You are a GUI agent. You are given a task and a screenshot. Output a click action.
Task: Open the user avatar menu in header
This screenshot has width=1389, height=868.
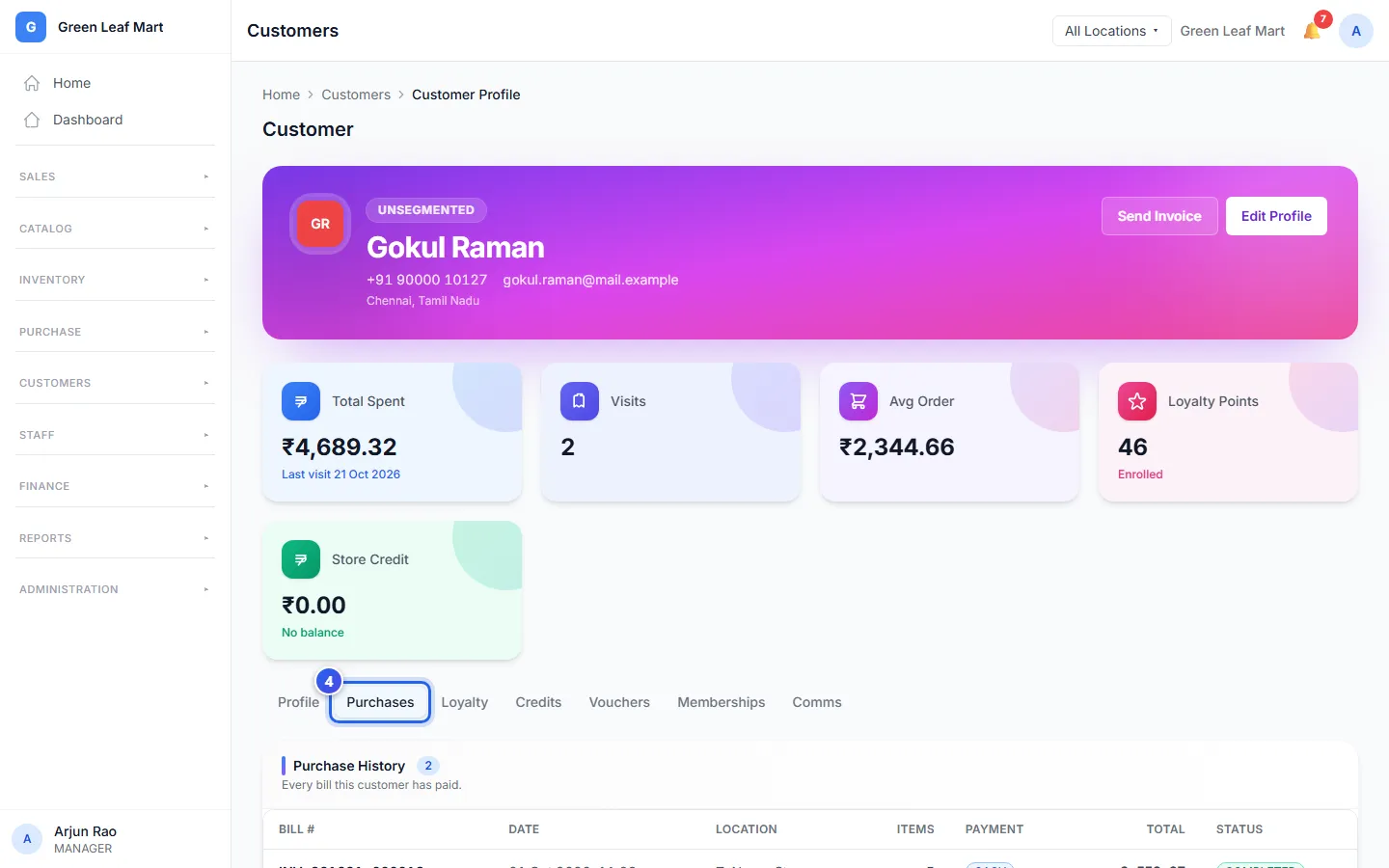(x=1356, y=31)
